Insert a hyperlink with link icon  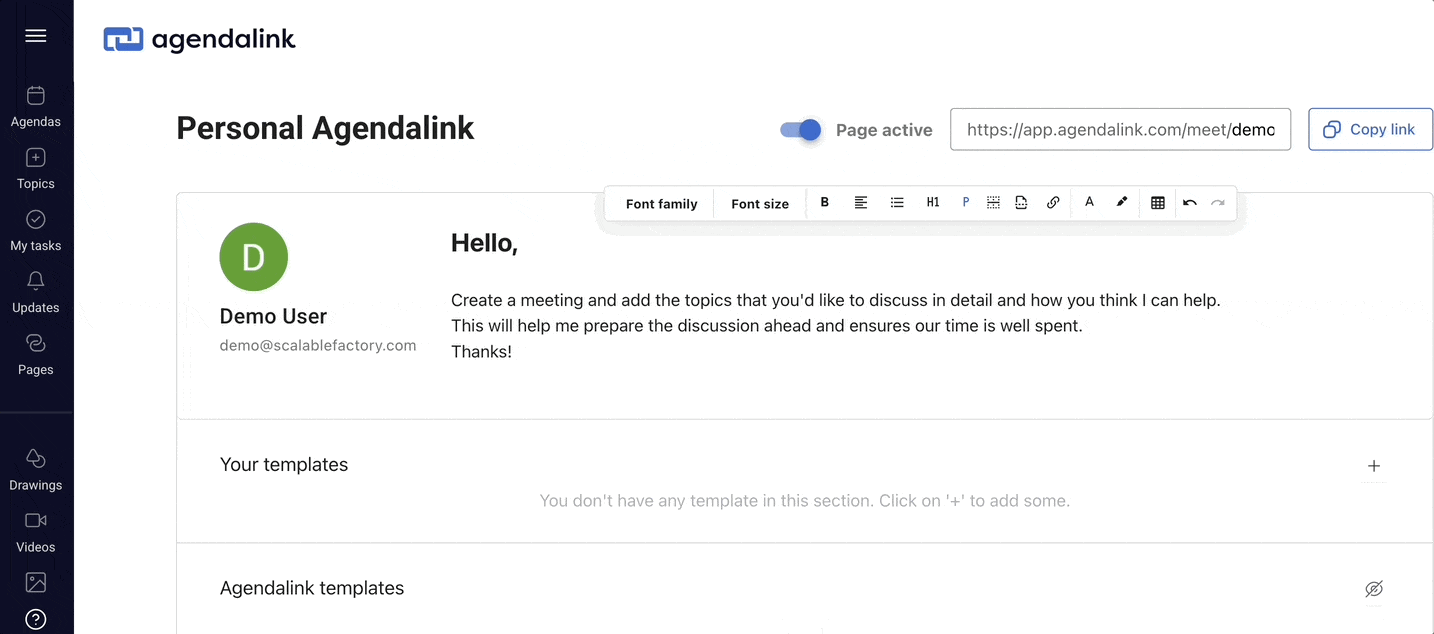click(1053, 203)
